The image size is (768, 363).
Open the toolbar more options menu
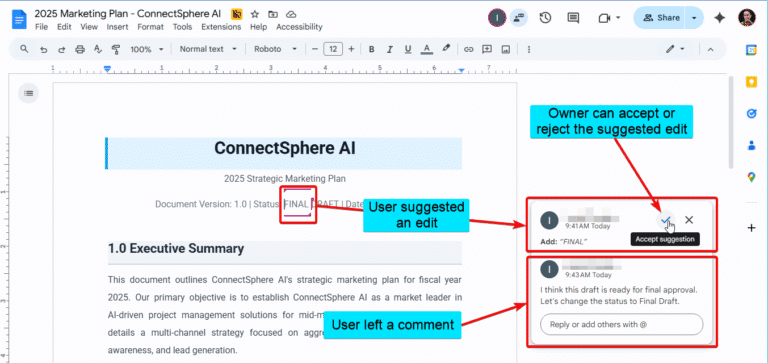[528, 49]
